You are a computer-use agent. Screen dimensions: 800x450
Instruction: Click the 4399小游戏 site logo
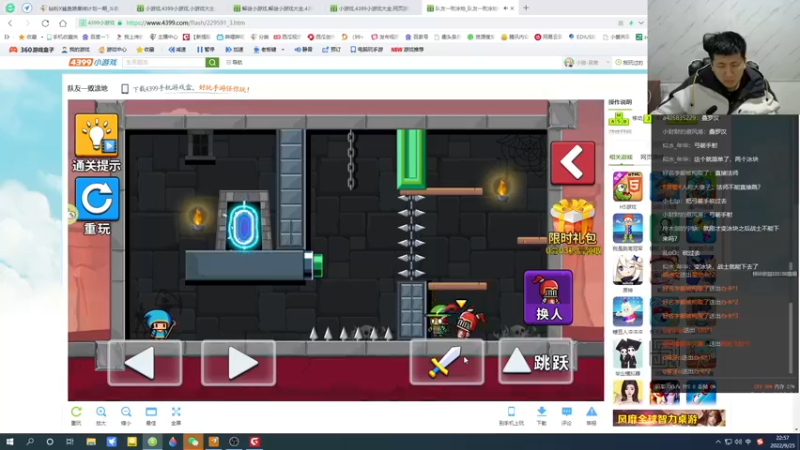93,62
